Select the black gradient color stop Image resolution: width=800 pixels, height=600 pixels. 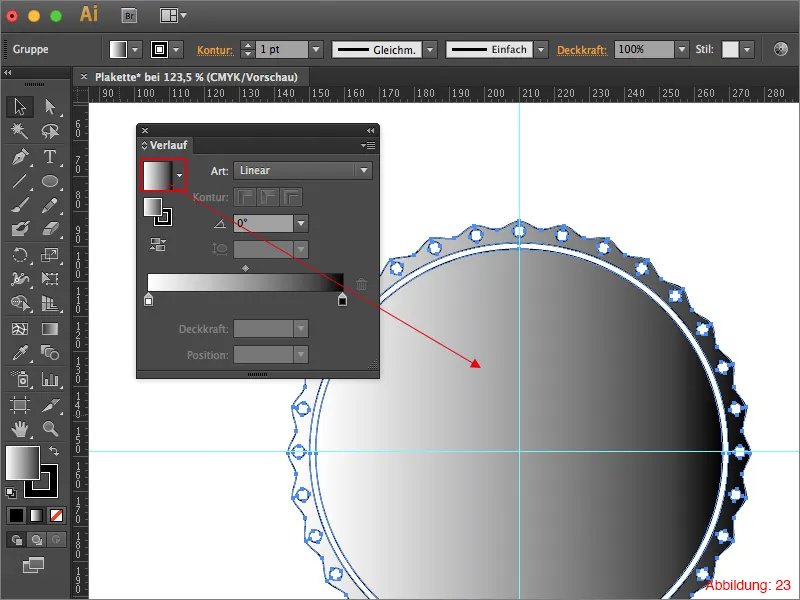pos(342,299)
